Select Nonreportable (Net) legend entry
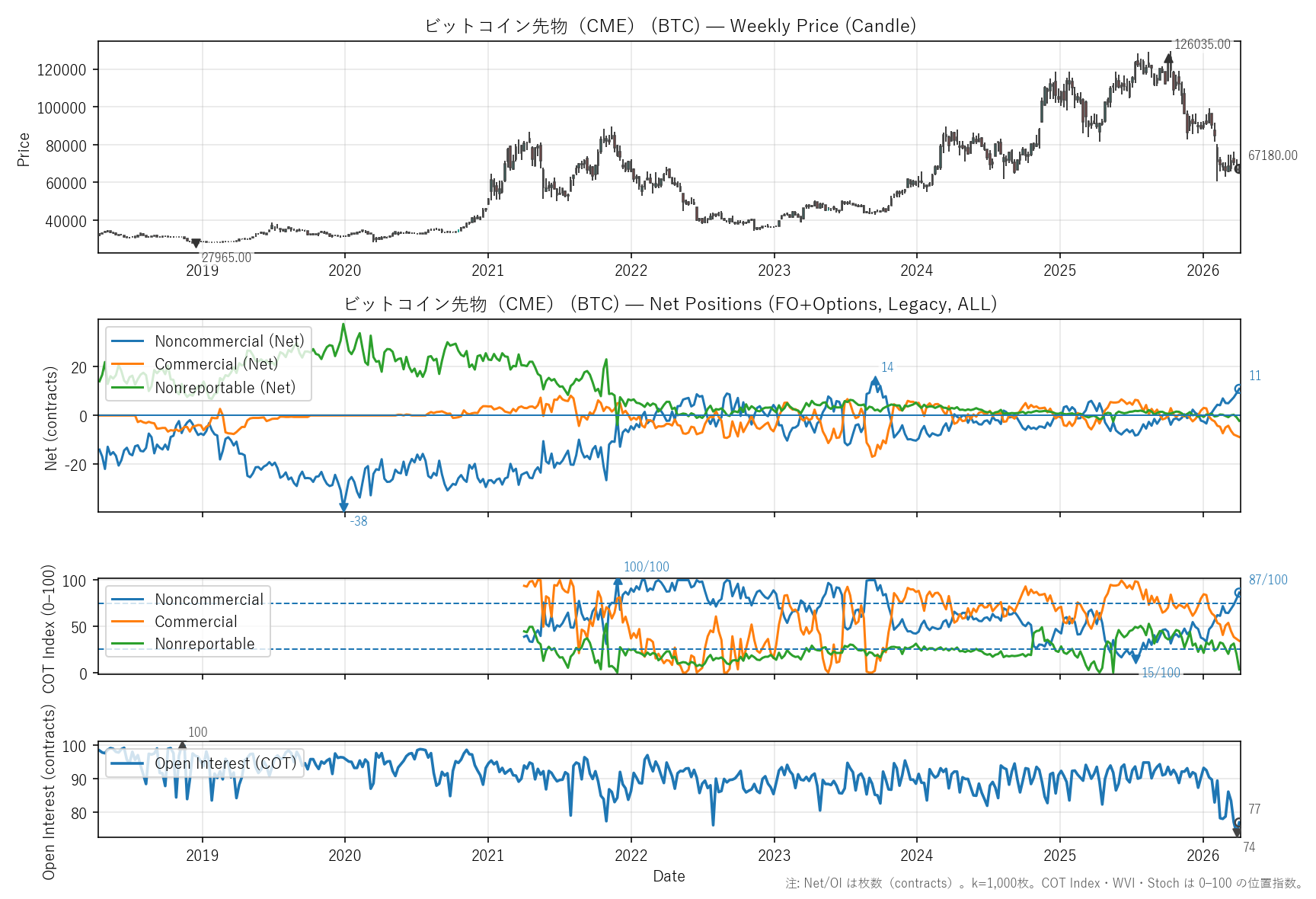The image size is (1316, 899). click(225, 388)
